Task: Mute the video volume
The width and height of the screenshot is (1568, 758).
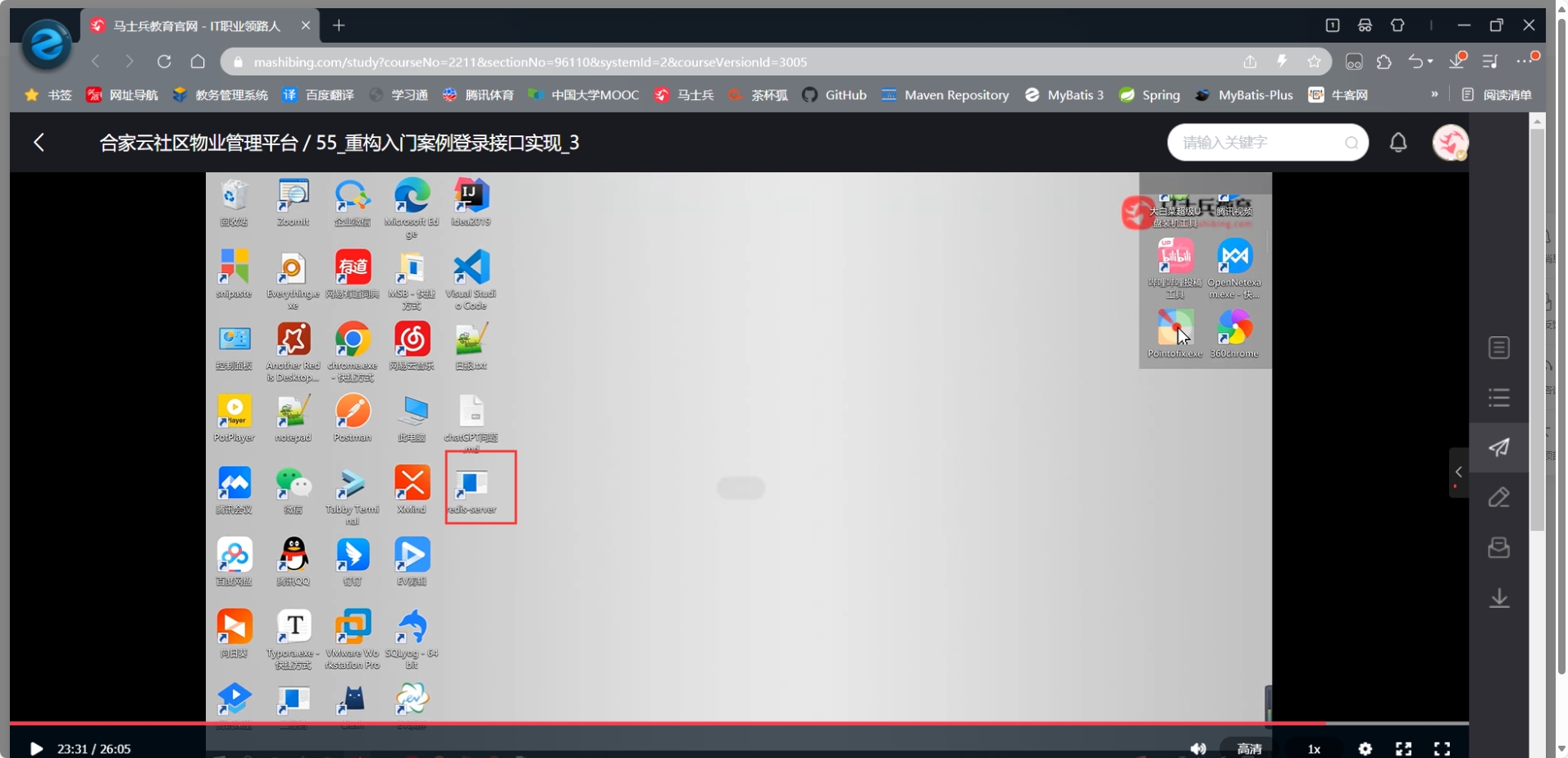Action: tap(1198, 748)
